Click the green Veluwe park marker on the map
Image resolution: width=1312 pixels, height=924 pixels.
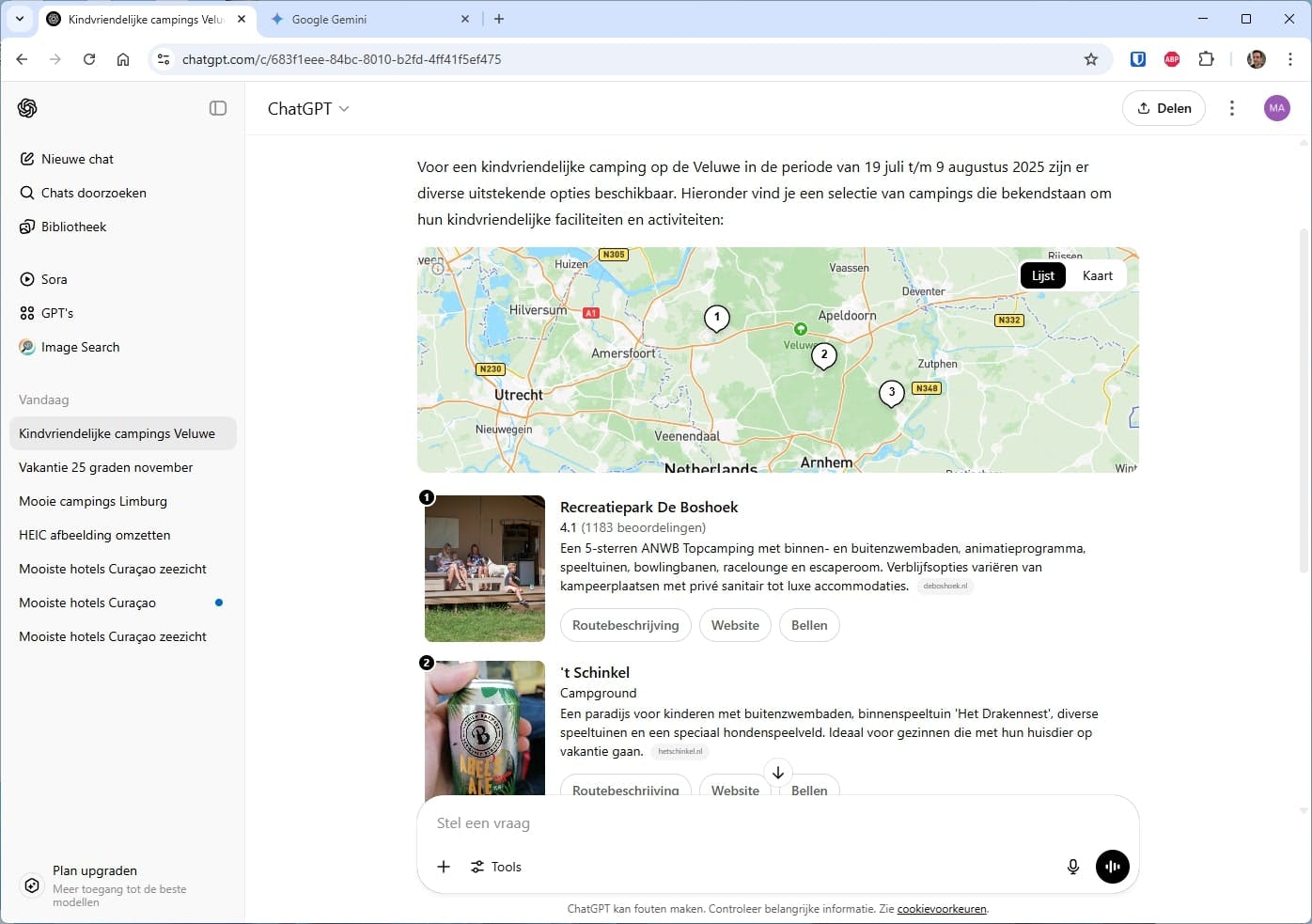pos(801,329)
